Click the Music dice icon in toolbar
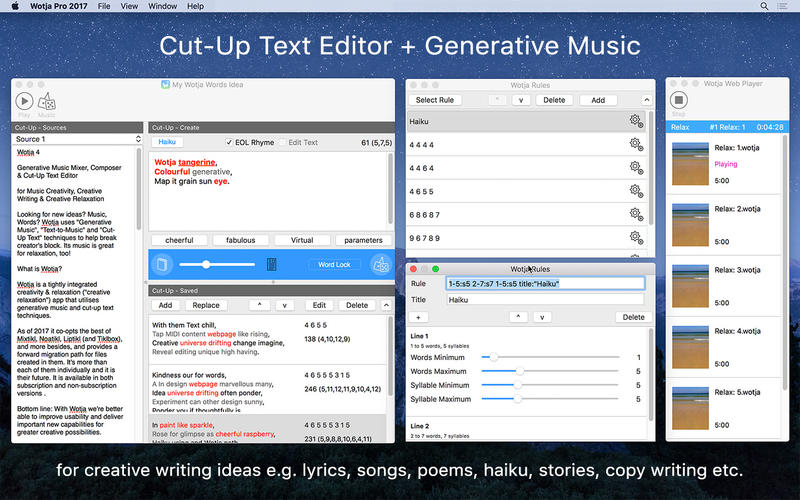The width and height of the screenshot is (800, 500). (x=46, y=102)
